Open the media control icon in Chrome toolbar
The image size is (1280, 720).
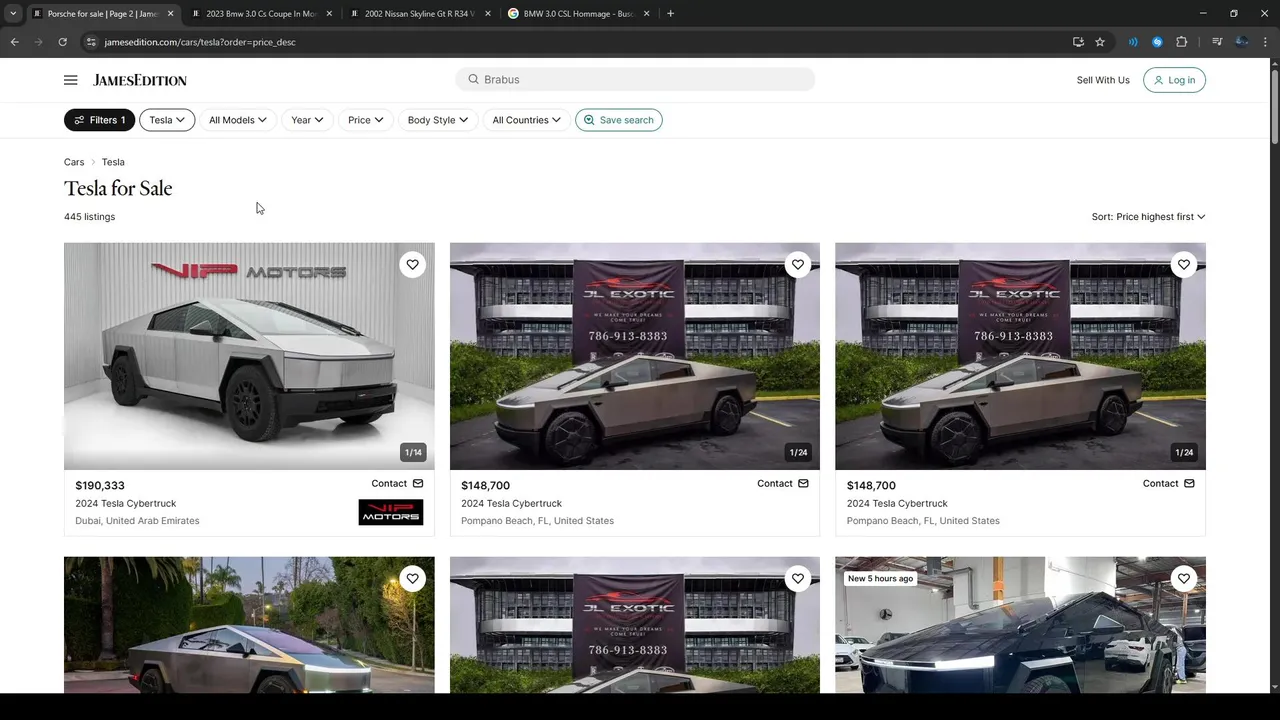tap(1217, 42)
